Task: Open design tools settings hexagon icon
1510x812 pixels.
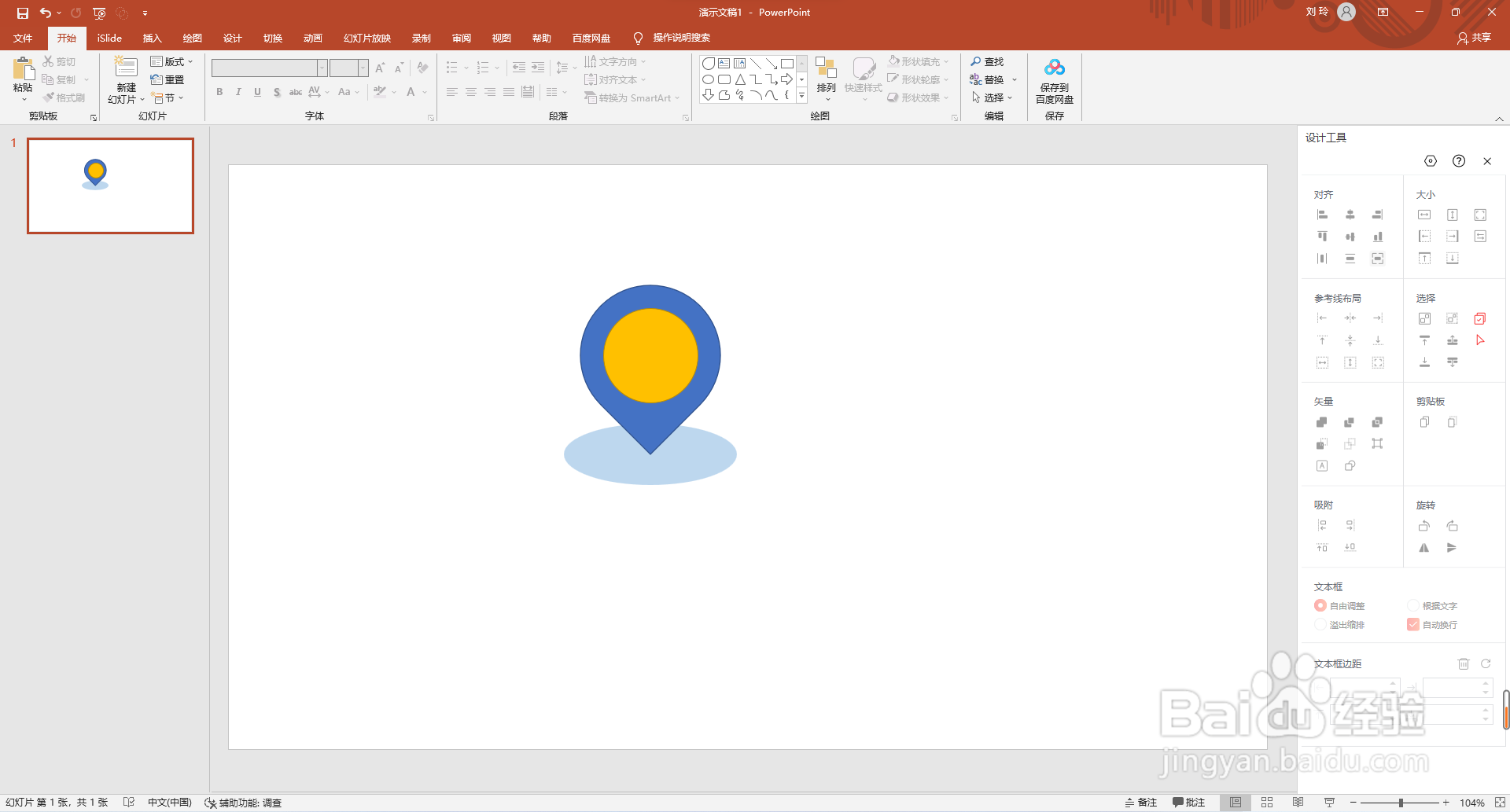Action: click(1431, 161)
